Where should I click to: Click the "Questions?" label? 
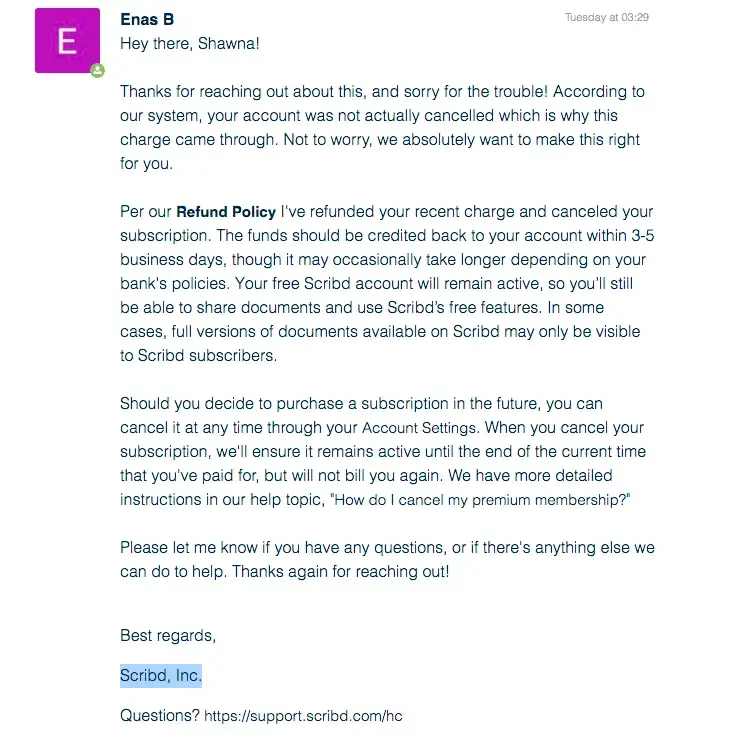tap(160, 716)
